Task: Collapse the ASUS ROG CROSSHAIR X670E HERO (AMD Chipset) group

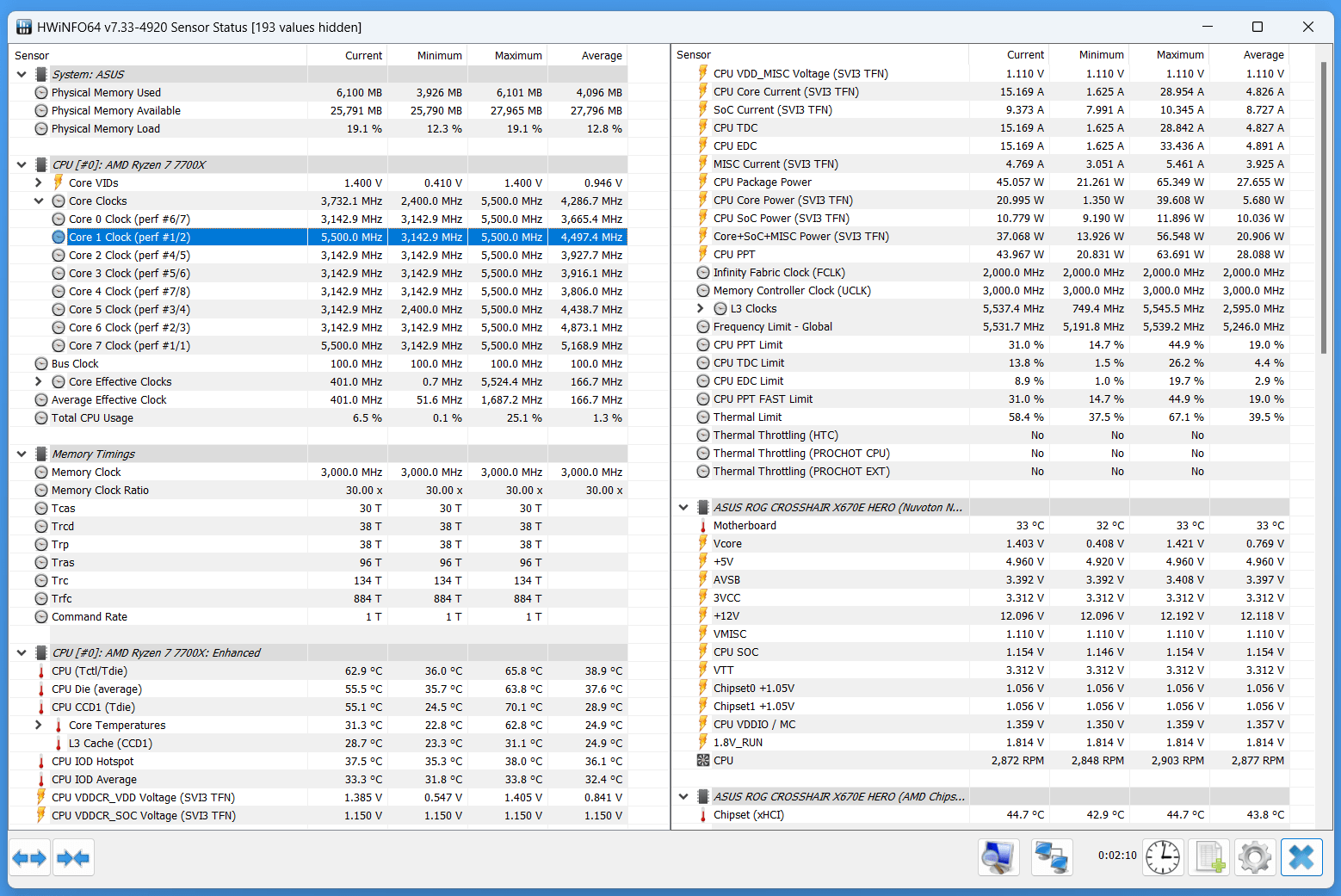Action: coord(683,796)
